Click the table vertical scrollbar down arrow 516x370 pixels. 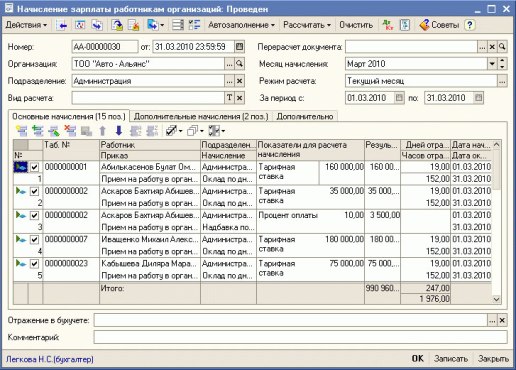496,299
